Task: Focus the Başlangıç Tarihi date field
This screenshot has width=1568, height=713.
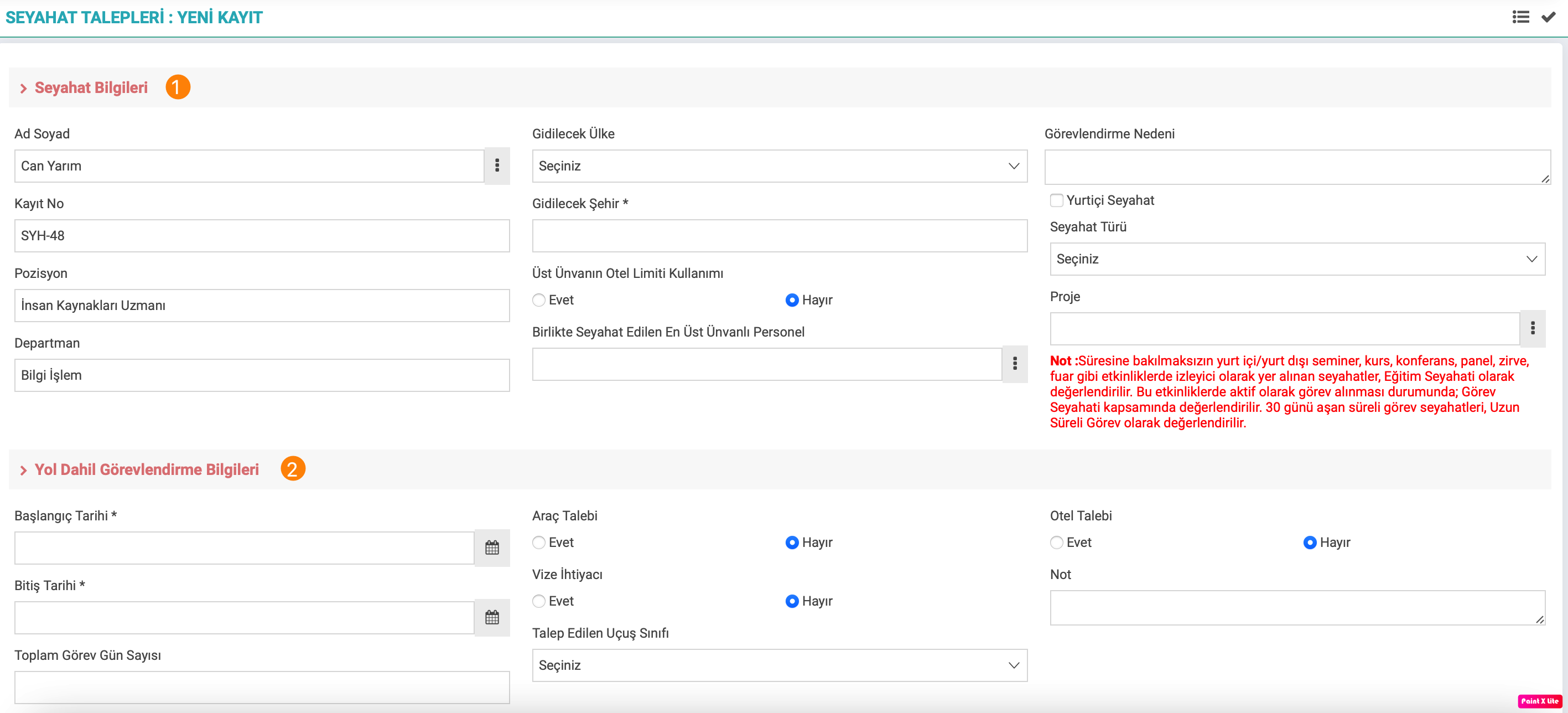Action: click(x=244, y=549)
